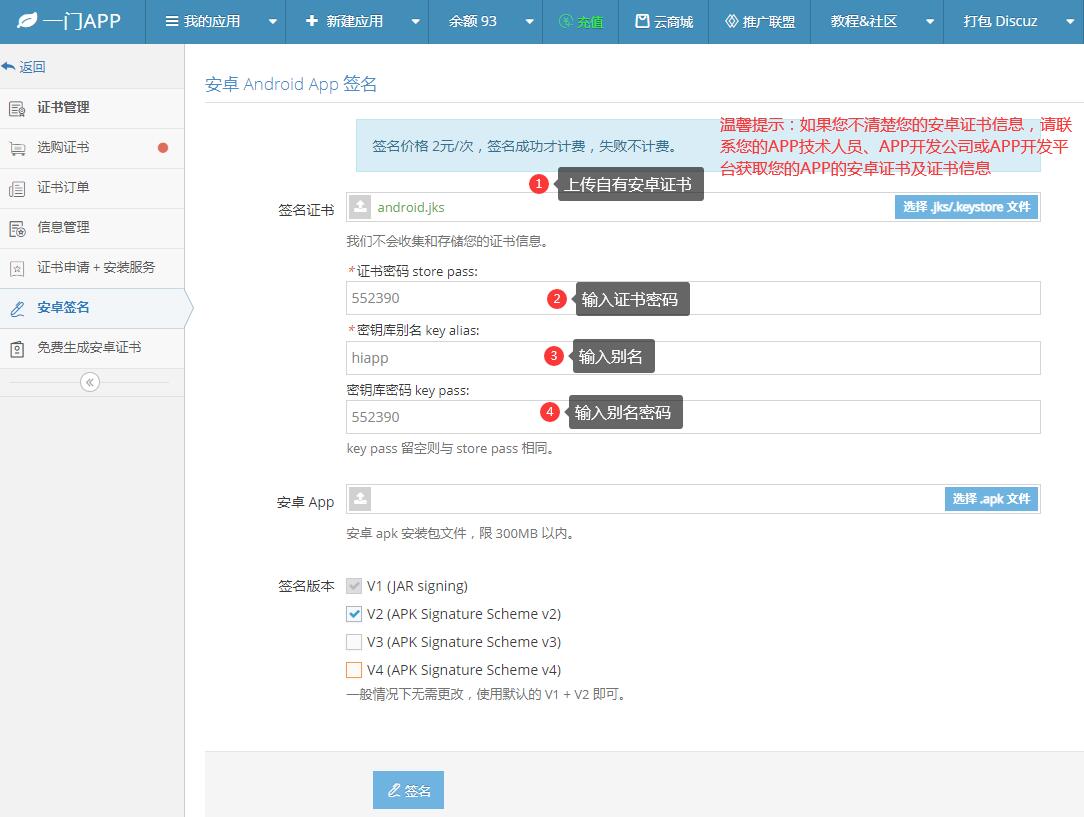
Task: Select 安卓签名 in sidebar
Action: [x=92, y=308]
